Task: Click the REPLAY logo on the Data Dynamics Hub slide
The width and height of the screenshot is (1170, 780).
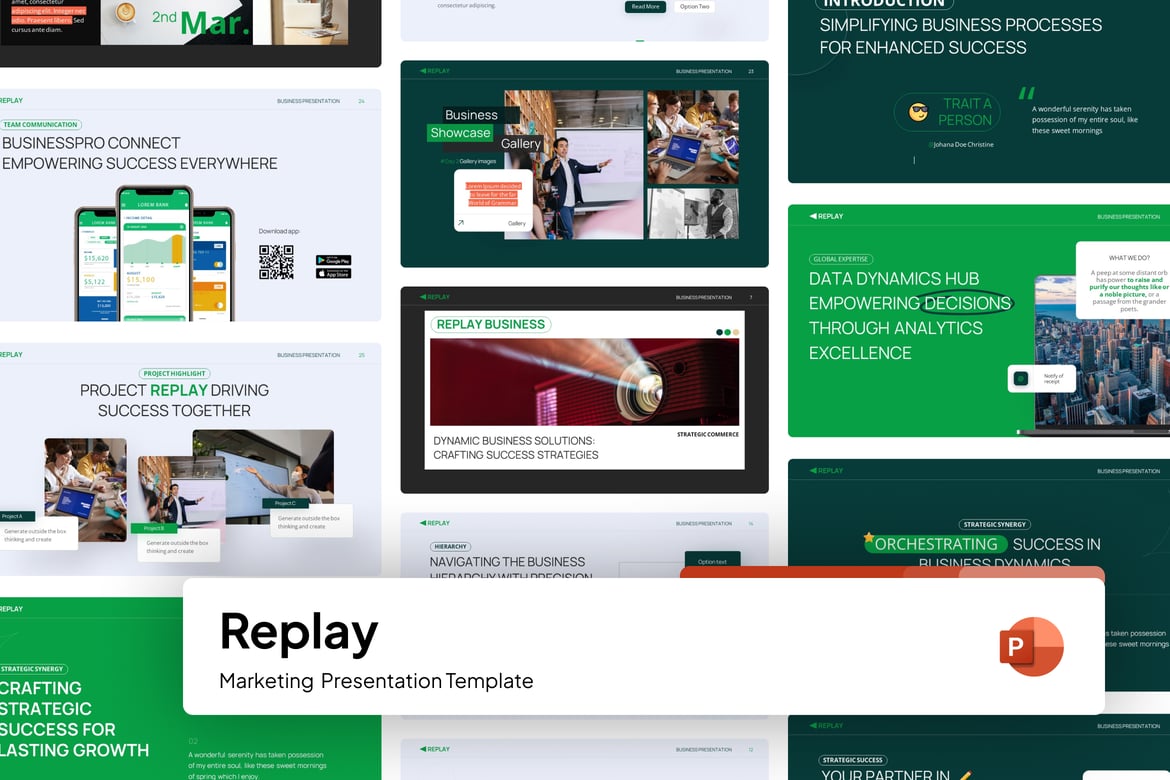Action: pos(826,216)
